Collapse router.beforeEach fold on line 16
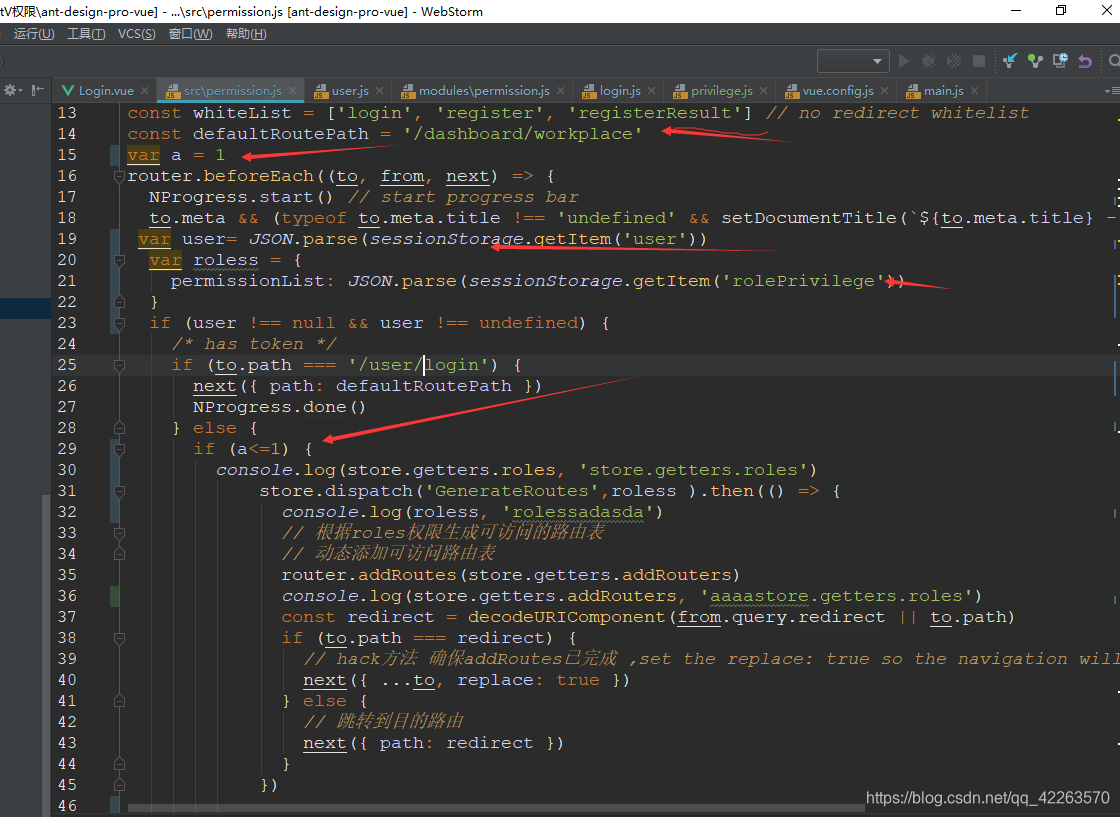Image resolution: width=1120 pixels, height=817 pixels. click(x=119, y=176)
